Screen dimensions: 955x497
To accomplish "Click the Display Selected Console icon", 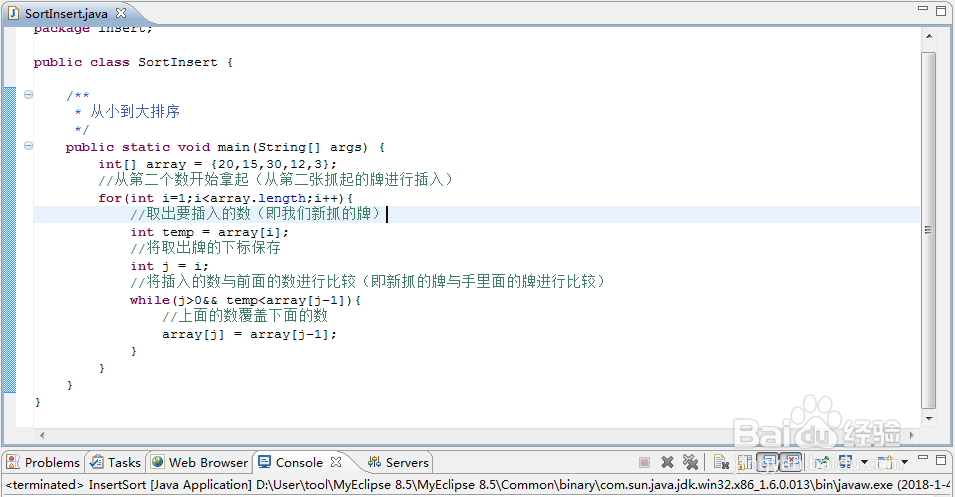I will click(845, 462).
